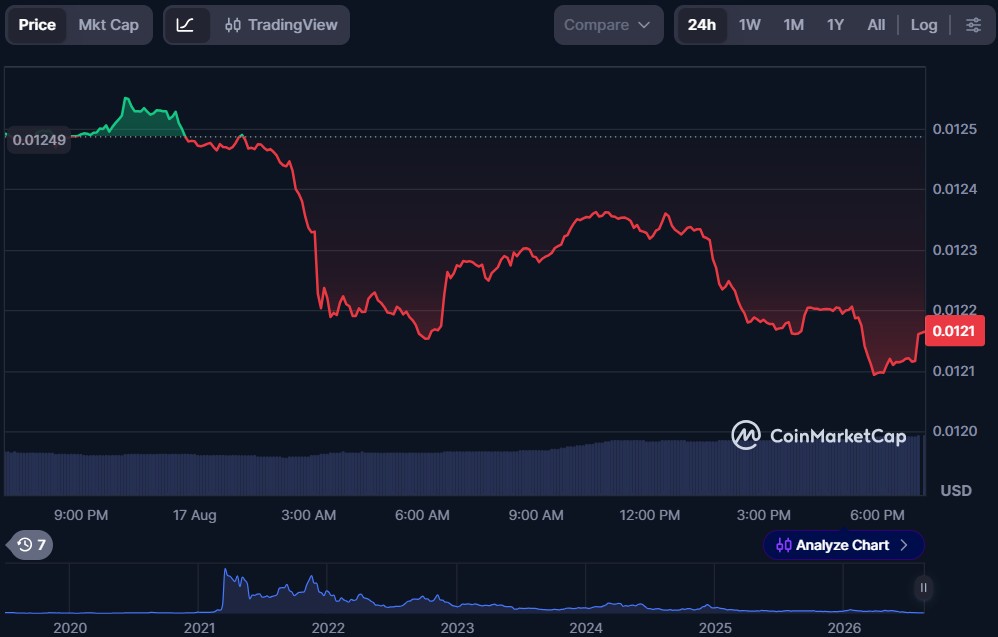Click the 3:00 AM time axis label
998x637 pixels.
click(309, 515)
